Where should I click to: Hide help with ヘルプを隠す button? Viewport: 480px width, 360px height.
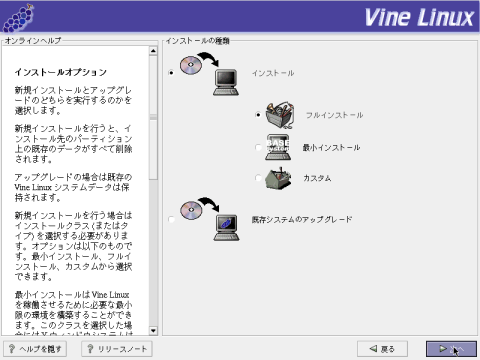(35, 349)
